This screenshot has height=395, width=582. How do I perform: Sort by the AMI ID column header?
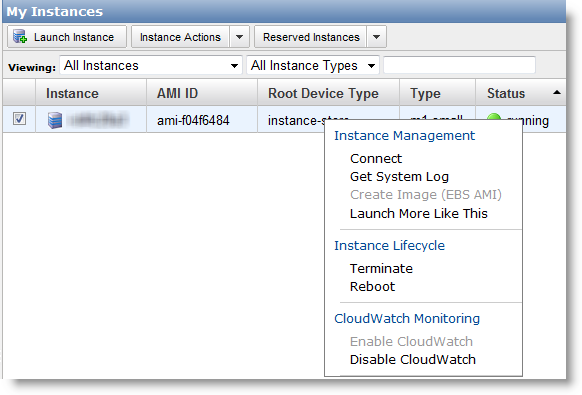(x=177, y=93)
